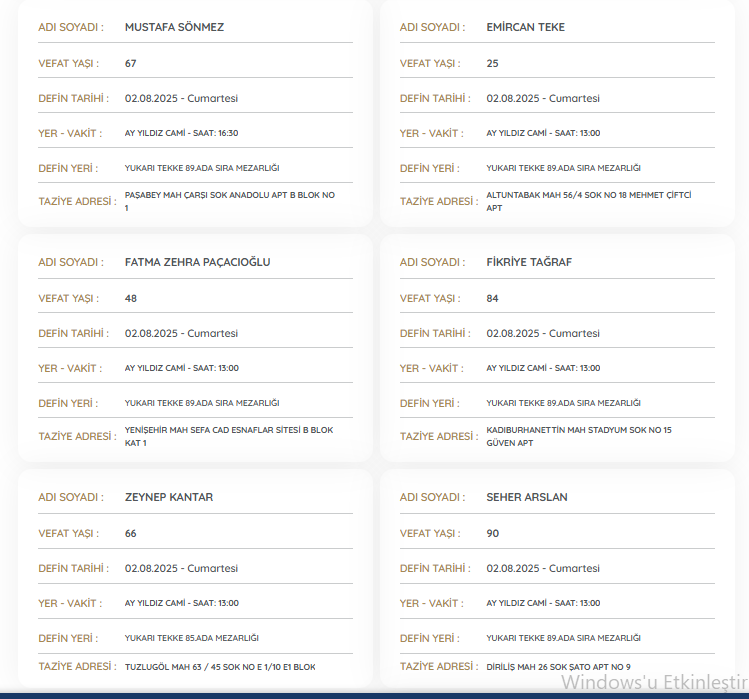Select the Yukarı Tekke 85.Ada Mezarlığı burial place
749x699 pixels.
pyautogui.click(x=192, y=638)
